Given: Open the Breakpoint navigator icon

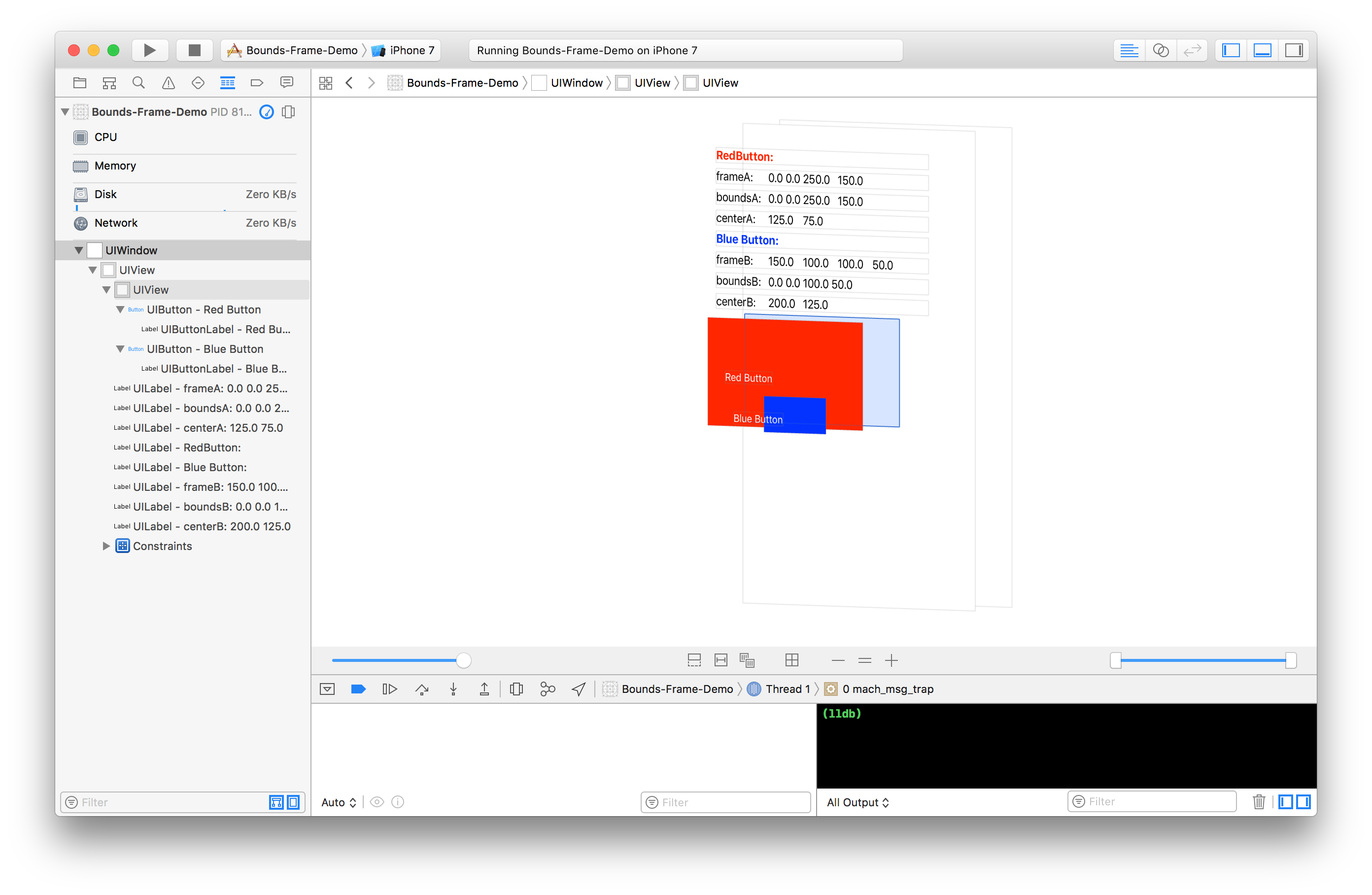Looking at the screenshot, I should [257, 83].
